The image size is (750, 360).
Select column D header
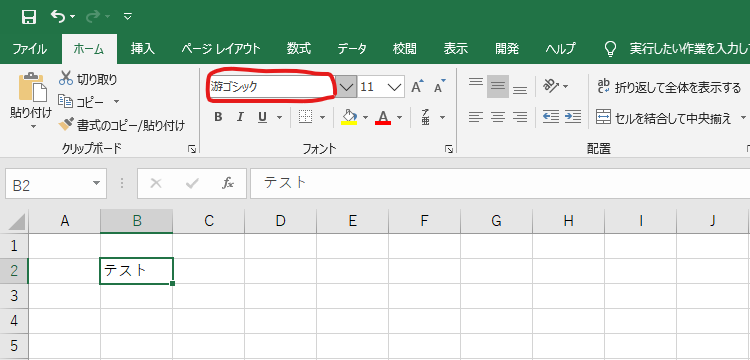pyautogui.click(x=281, y=221)
